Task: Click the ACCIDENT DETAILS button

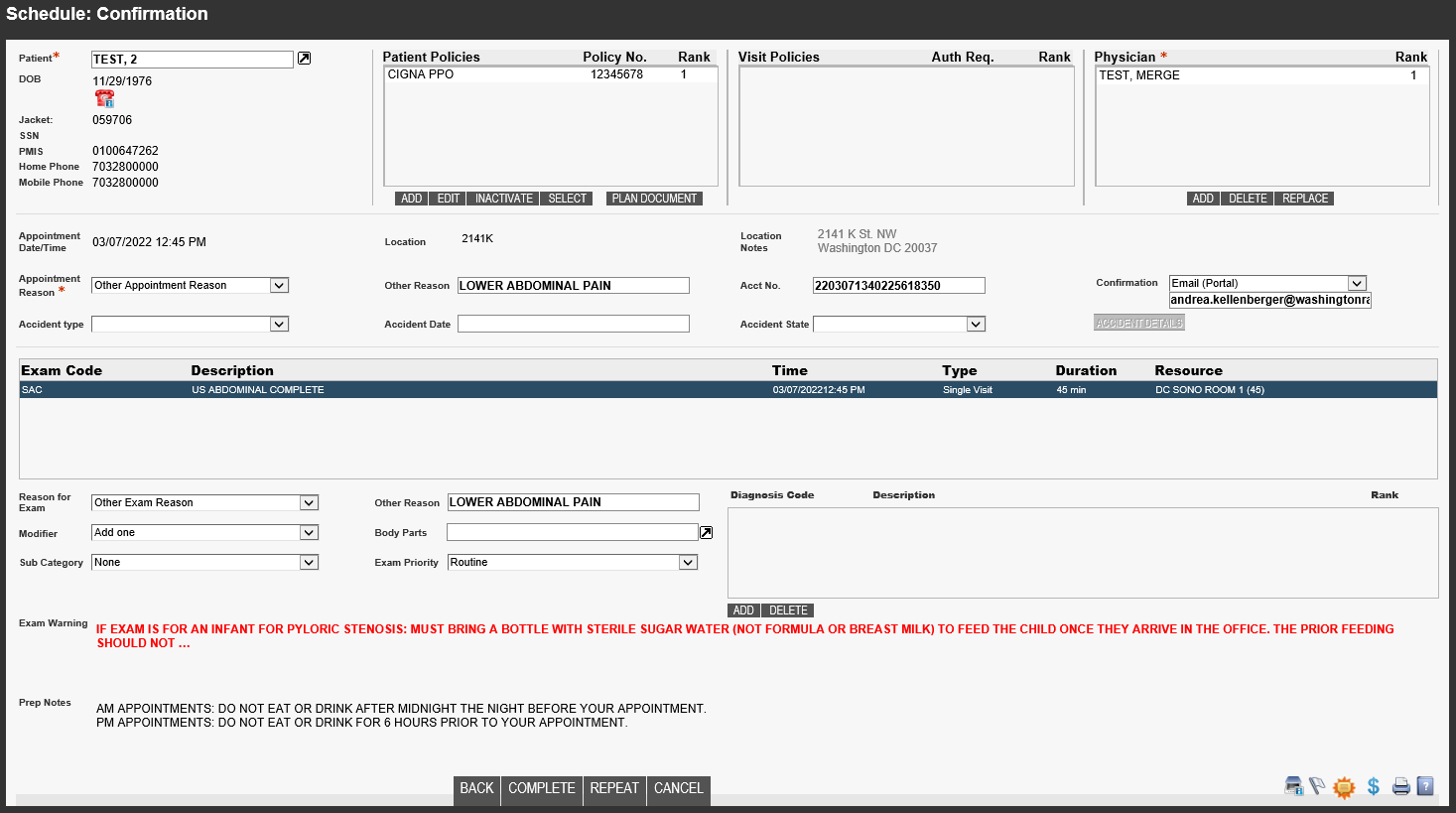Action: tap(1139, 323)
